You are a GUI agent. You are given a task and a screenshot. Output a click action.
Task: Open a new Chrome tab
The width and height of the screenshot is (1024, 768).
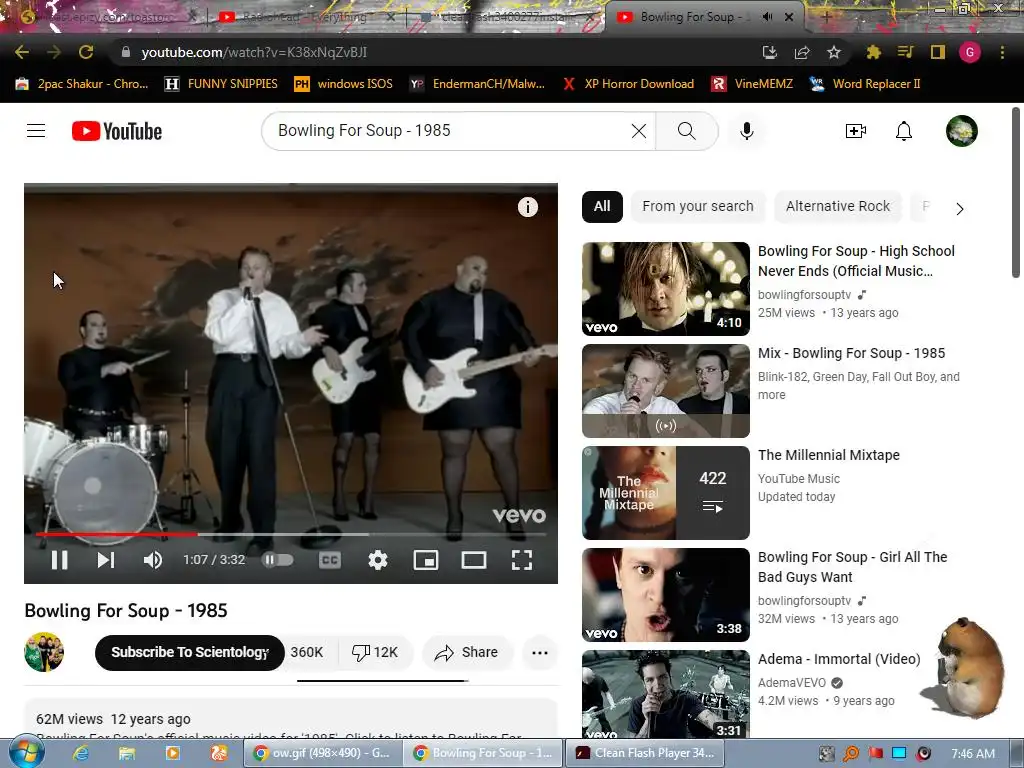click(x=825, y=17)
